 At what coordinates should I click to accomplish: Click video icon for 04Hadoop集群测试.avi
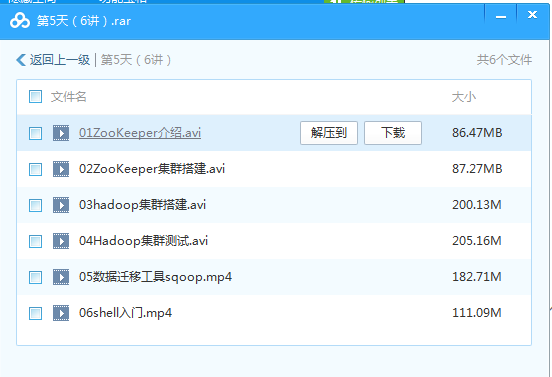[x=61, y=241]
